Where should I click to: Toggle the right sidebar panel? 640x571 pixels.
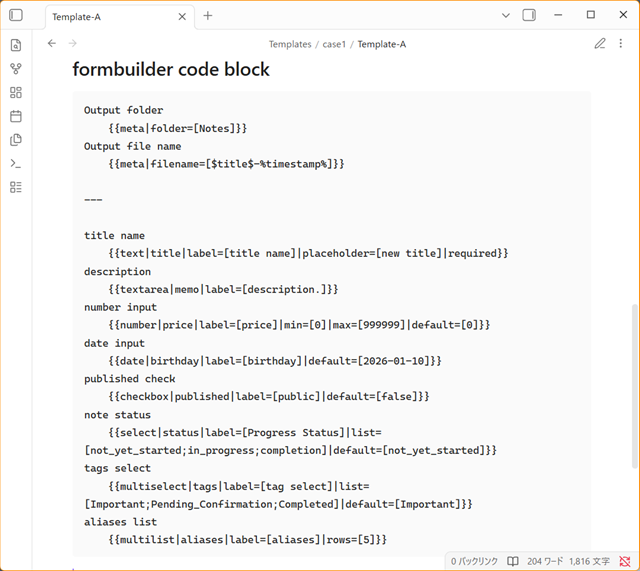click(x=529, y=16)
